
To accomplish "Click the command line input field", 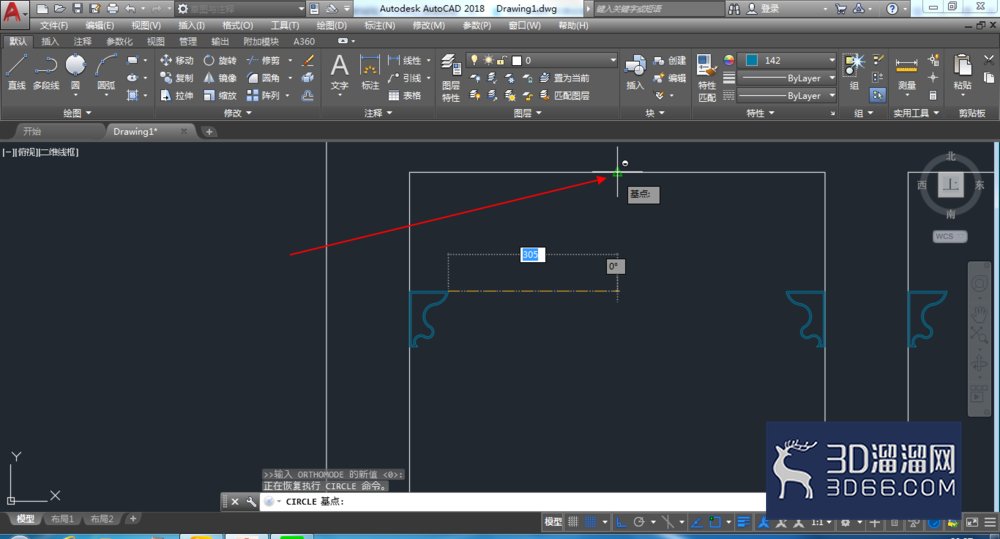I will click(512, 501).
